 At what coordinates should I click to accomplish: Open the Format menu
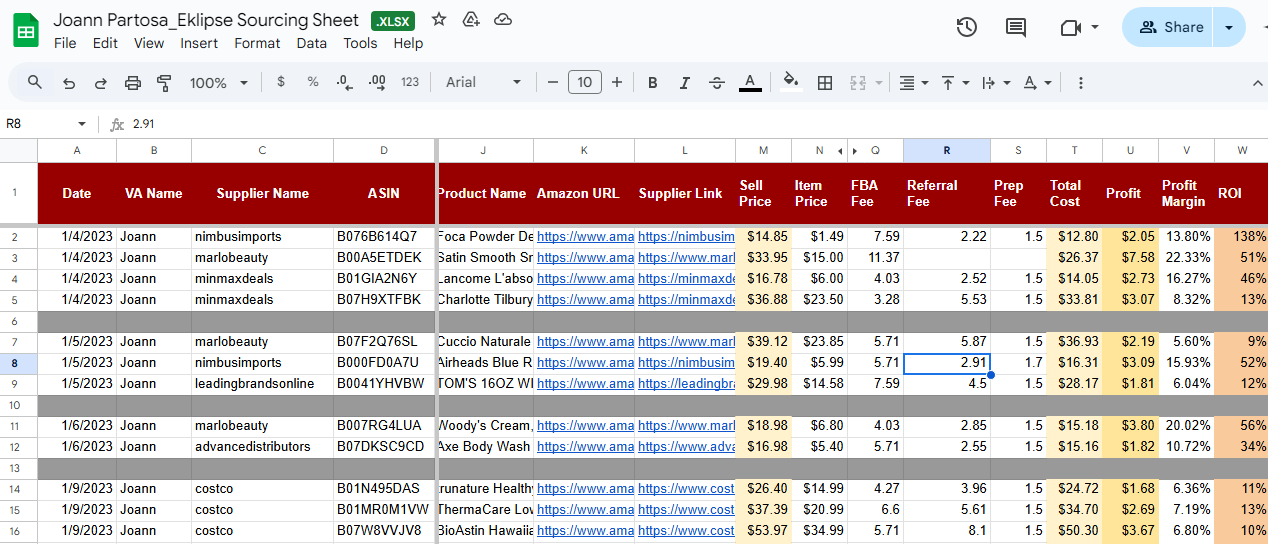click(x=257, y=43)
